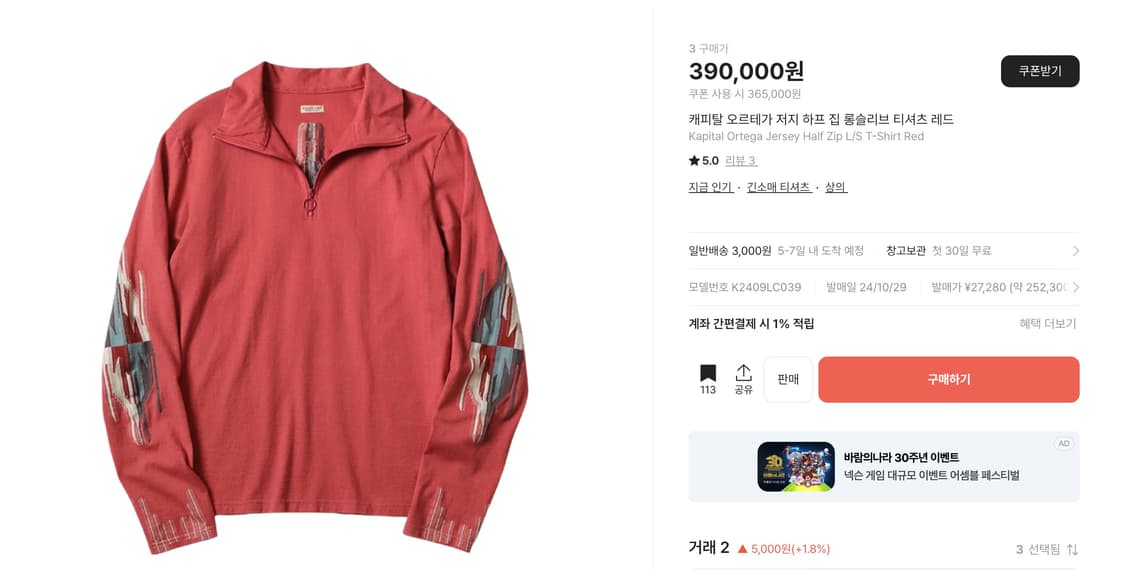Click the 쿠폰받기 coupon button
The image size is (1125, 570).
1040,71
